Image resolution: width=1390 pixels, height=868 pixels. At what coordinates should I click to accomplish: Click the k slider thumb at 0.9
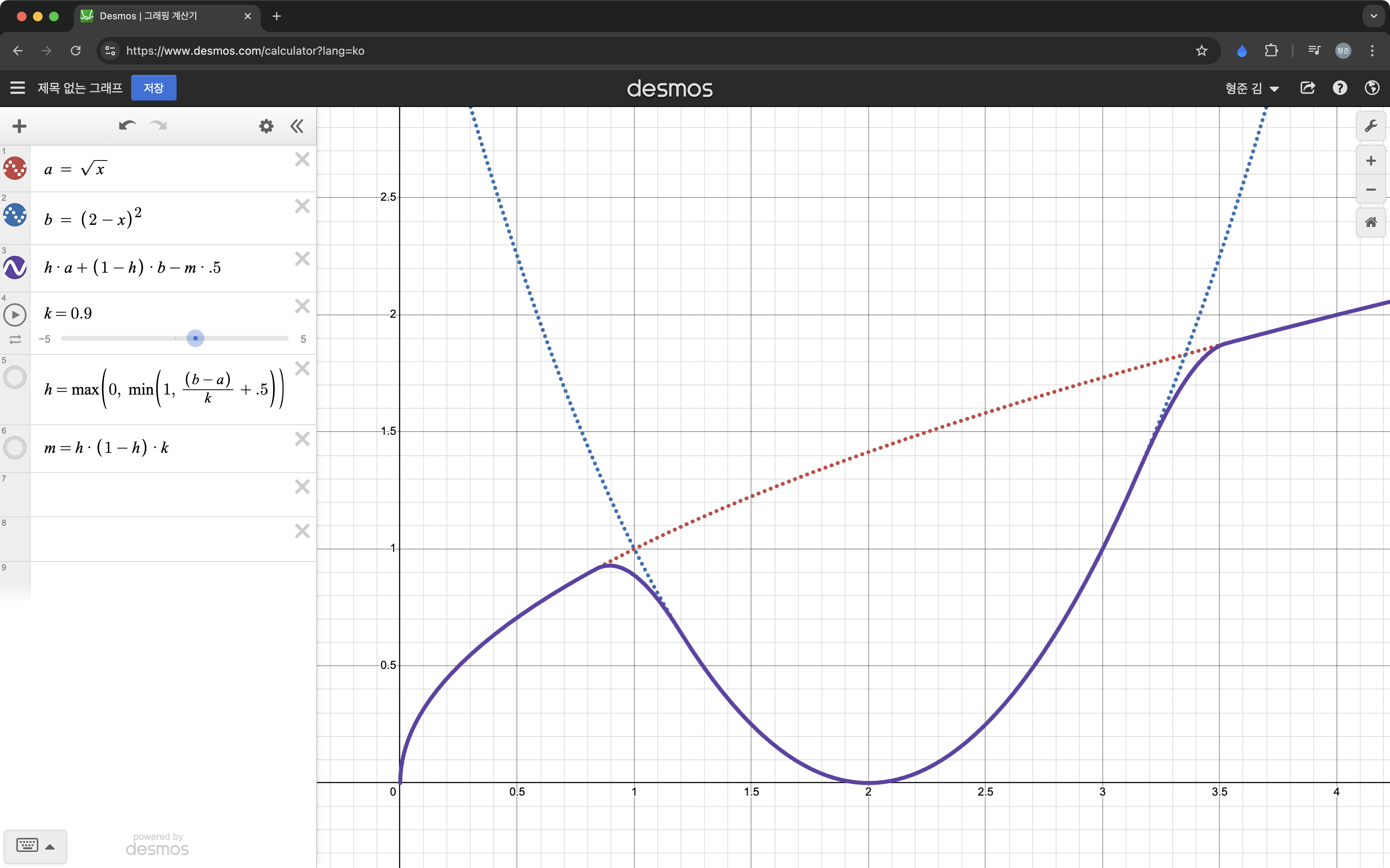(x=195, y=338)
